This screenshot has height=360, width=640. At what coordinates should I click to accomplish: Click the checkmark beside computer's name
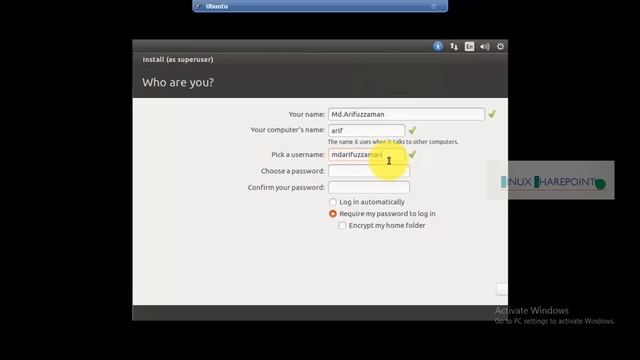(412, 131)
